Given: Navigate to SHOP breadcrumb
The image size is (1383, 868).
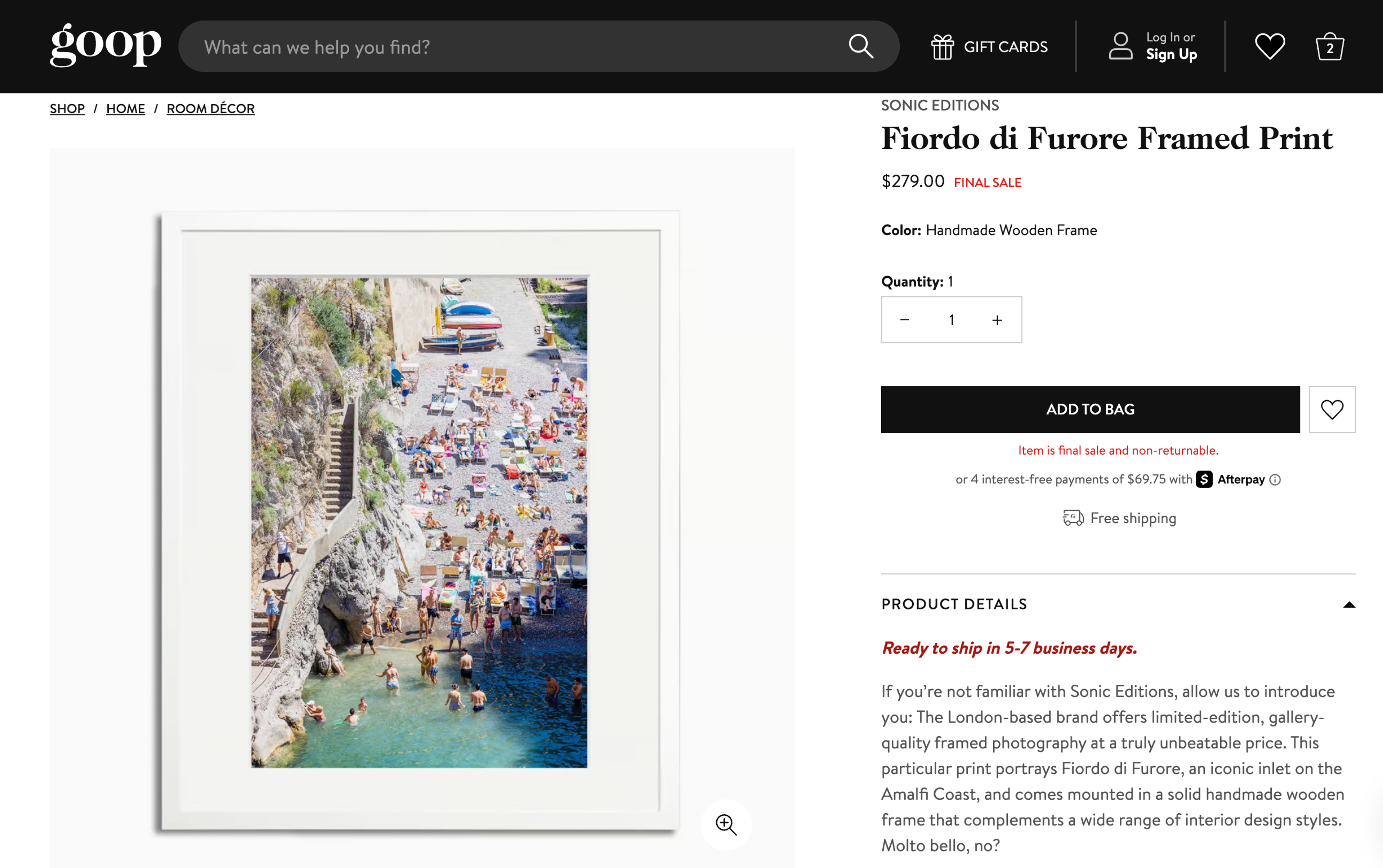Looking at the screenshot, I should tap(67, 108).
